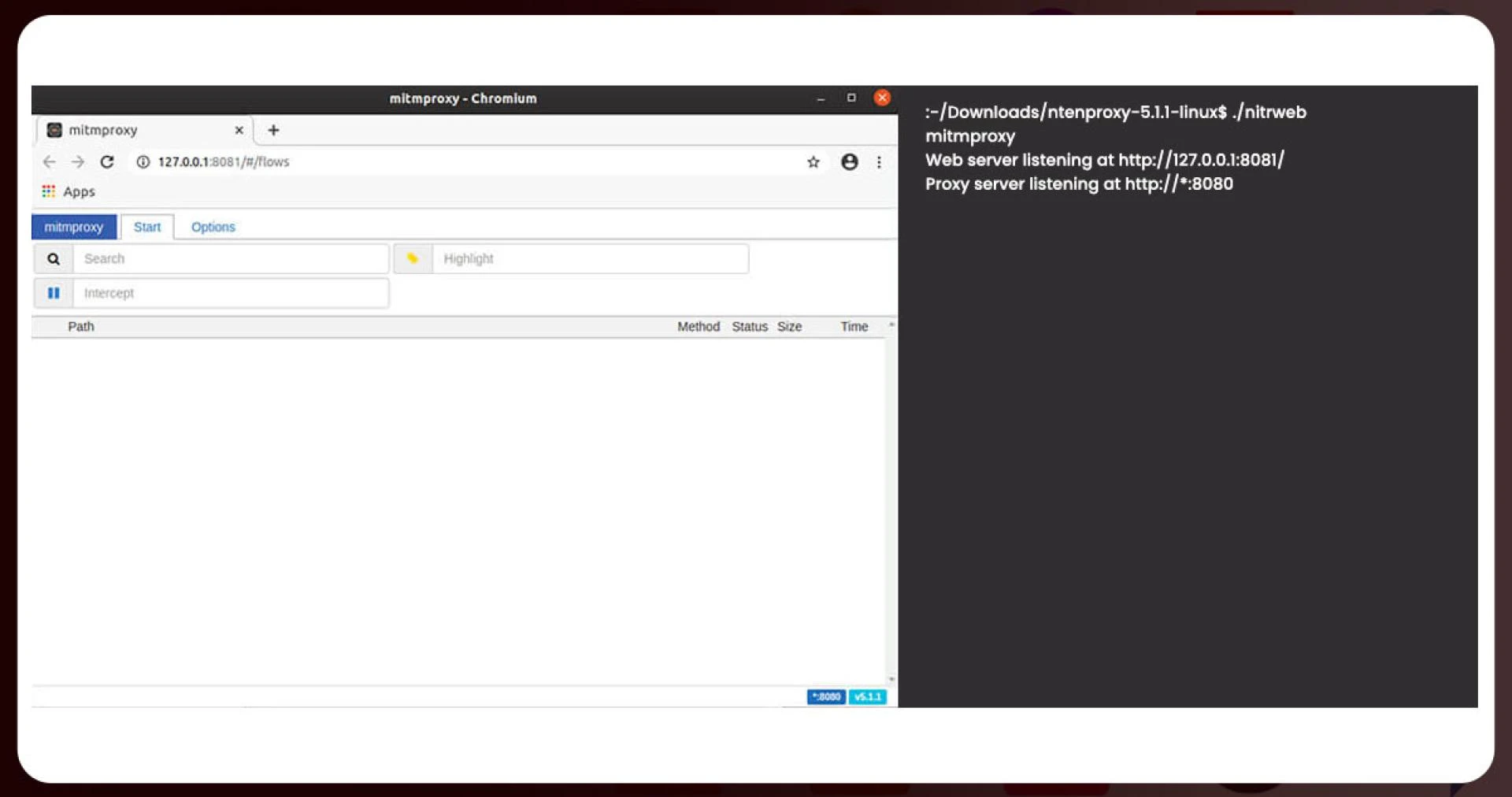Switch to the Options tab
Viewport: 1512px width, 797px height.
[x=213, y=227]
